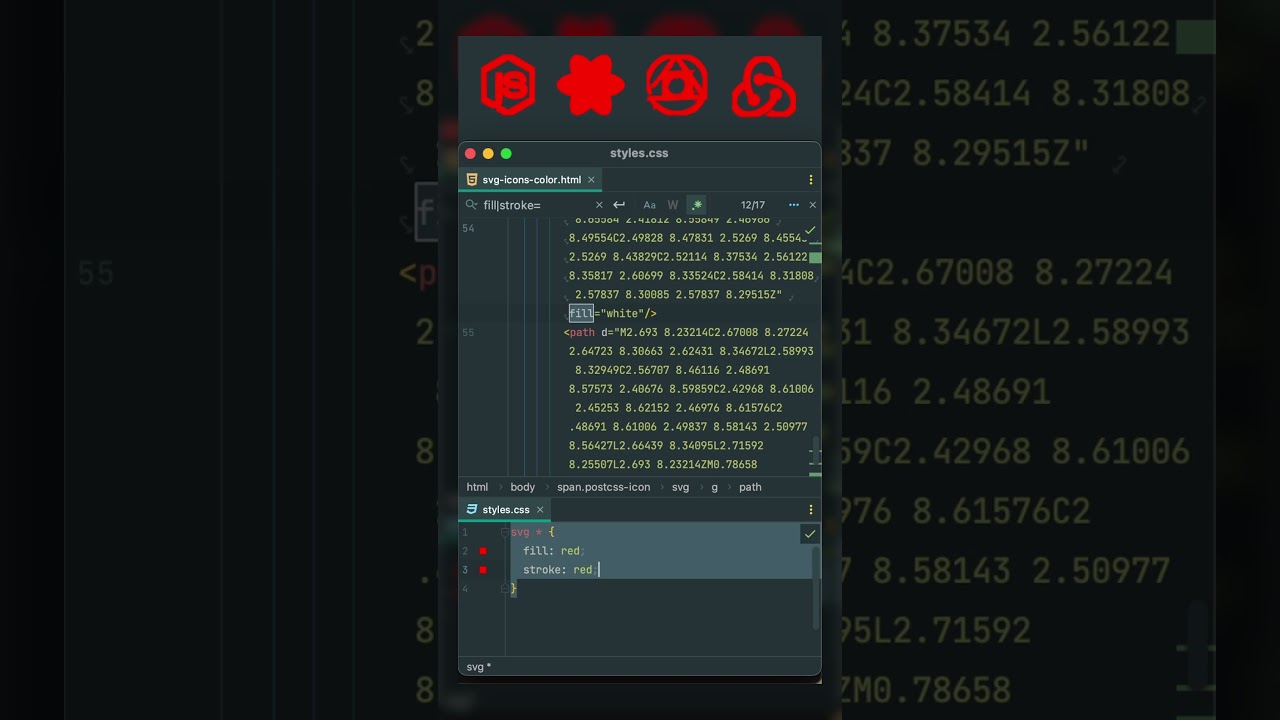
Task: Select path in the breadcrumb bar
Action: point(750,487)
